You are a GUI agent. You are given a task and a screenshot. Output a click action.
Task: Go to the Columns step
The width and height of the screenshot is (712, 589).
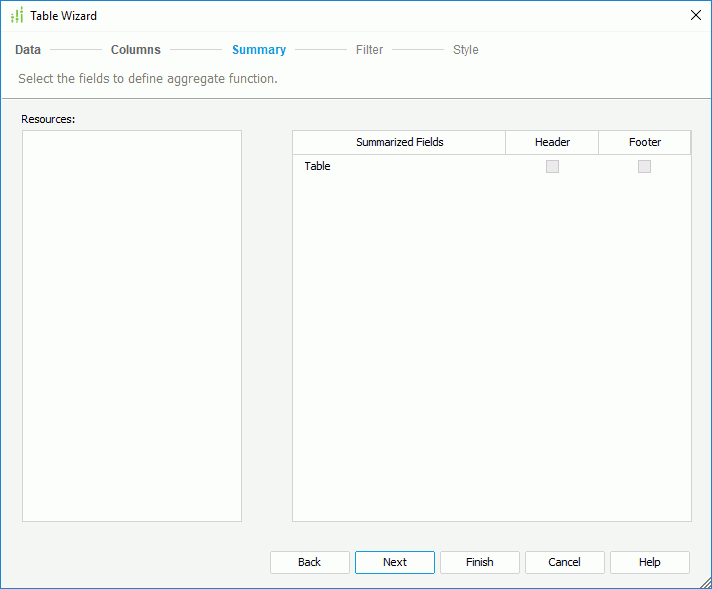pyautogui.click(x=136, y=49)
